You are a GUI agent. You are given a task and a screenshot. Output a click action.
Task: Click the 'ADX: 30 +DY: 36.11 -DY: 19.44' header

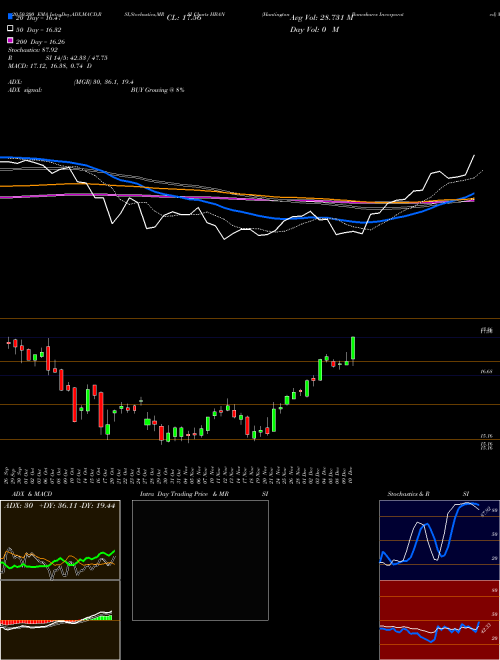coord(59,506)
